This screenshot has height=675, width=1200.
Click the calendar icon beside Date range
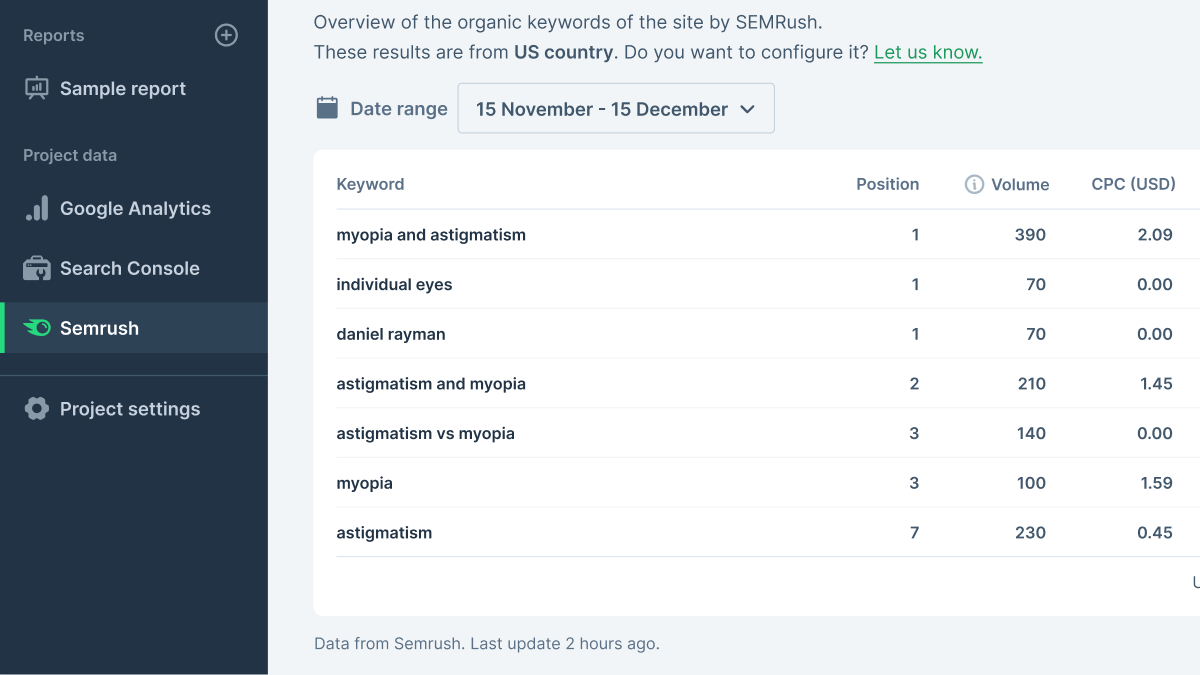tap(327, 108)
